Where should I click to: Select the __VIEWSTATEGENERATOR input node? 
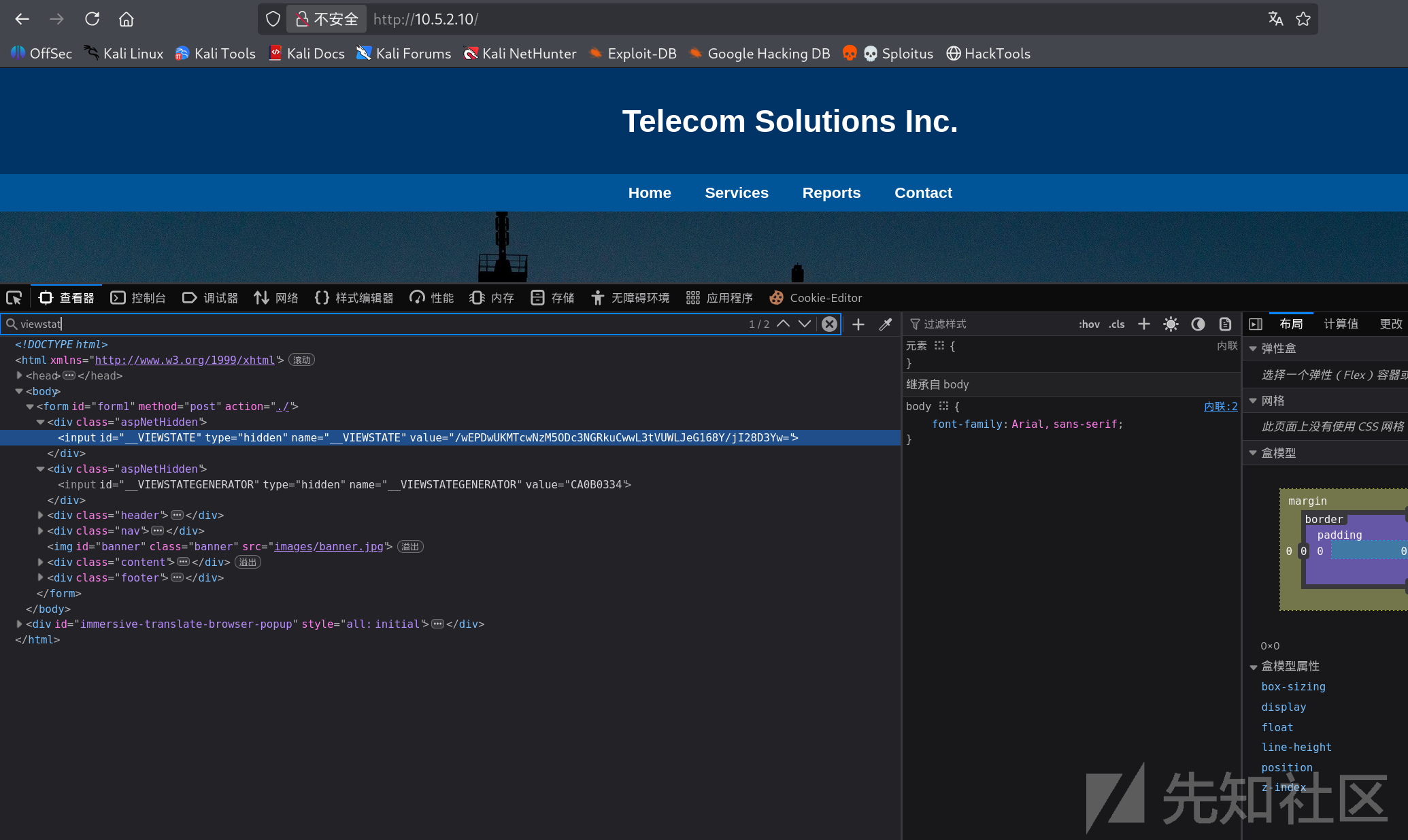coord(344,484)
